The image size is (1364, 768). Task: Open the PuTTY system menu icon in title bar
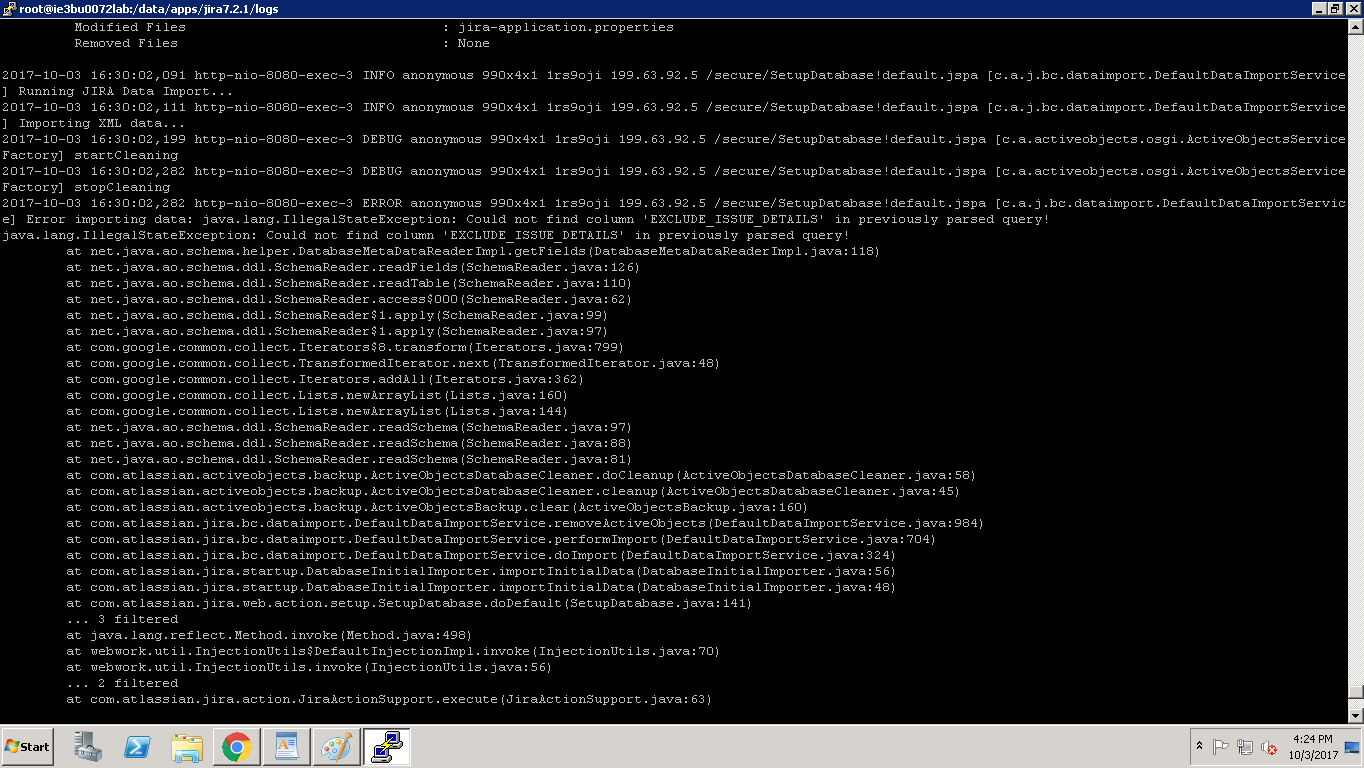point(9,9)
